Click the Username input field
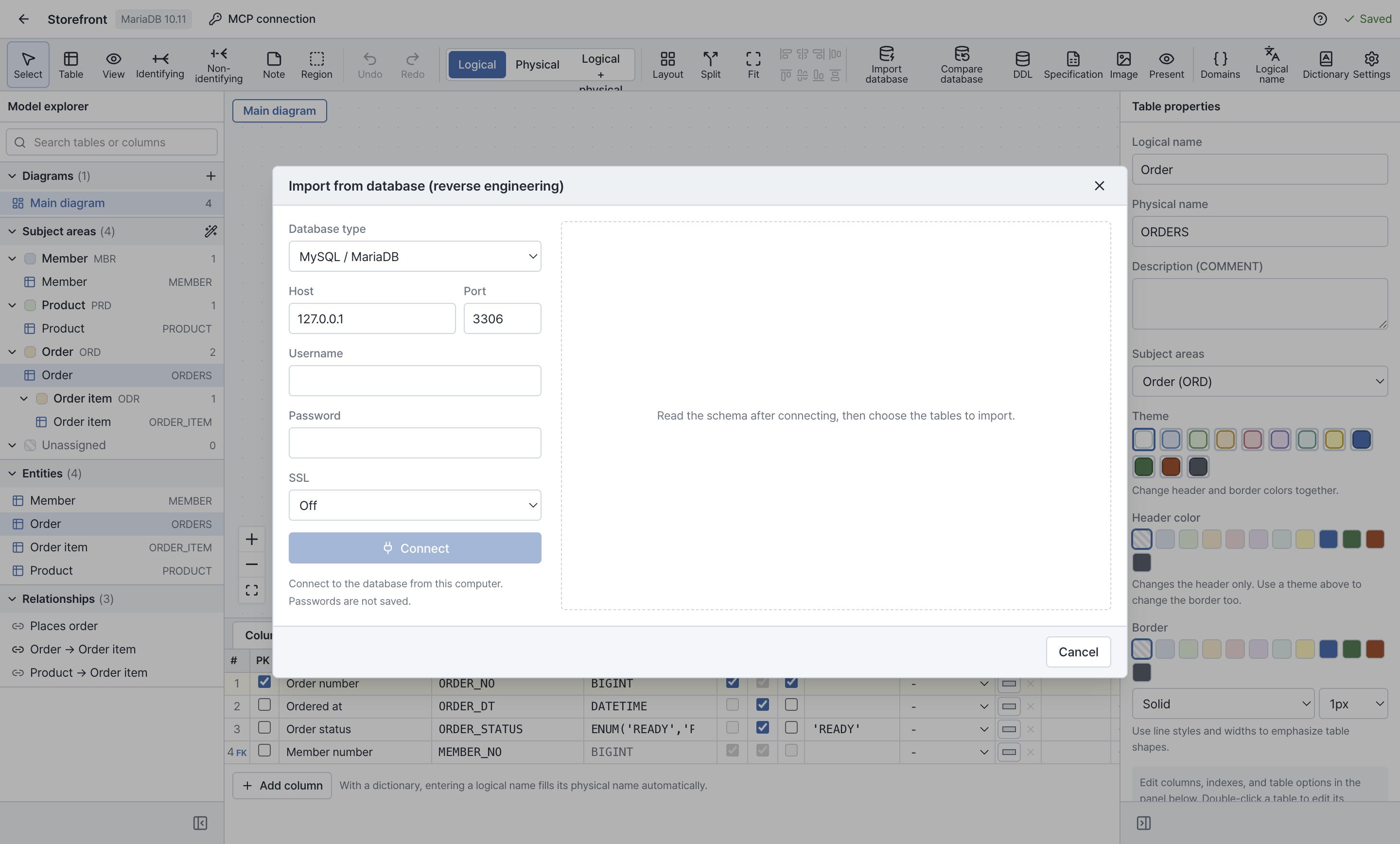This screenshot has height=844, width=1400. pos(415,381)
